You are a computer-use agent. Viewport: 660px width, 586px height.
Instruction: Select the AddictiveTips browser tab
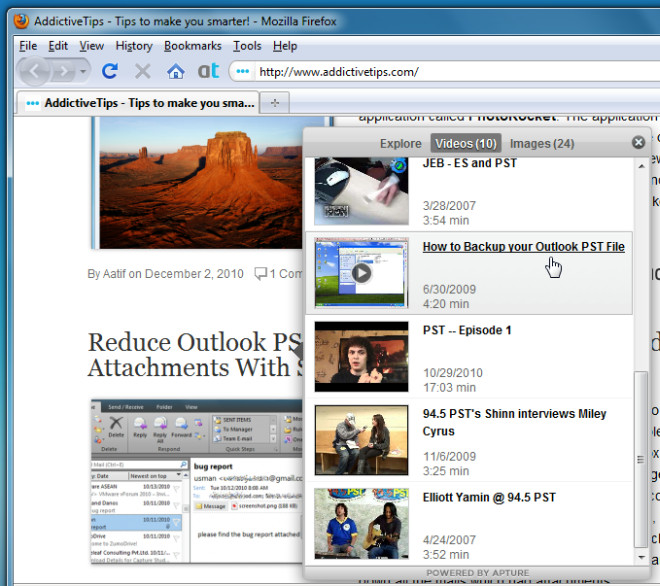coord(138,103)
